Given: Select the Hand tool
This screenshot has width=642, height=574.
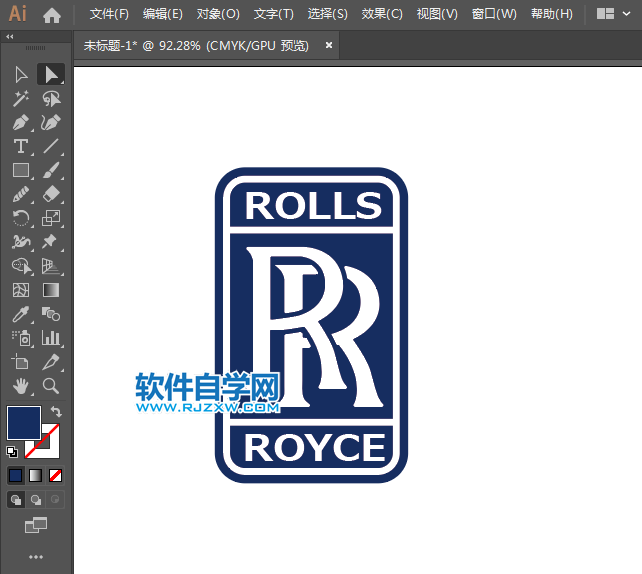Looking at the screenshot, I should pyautogui.click(x=21, y=386).
